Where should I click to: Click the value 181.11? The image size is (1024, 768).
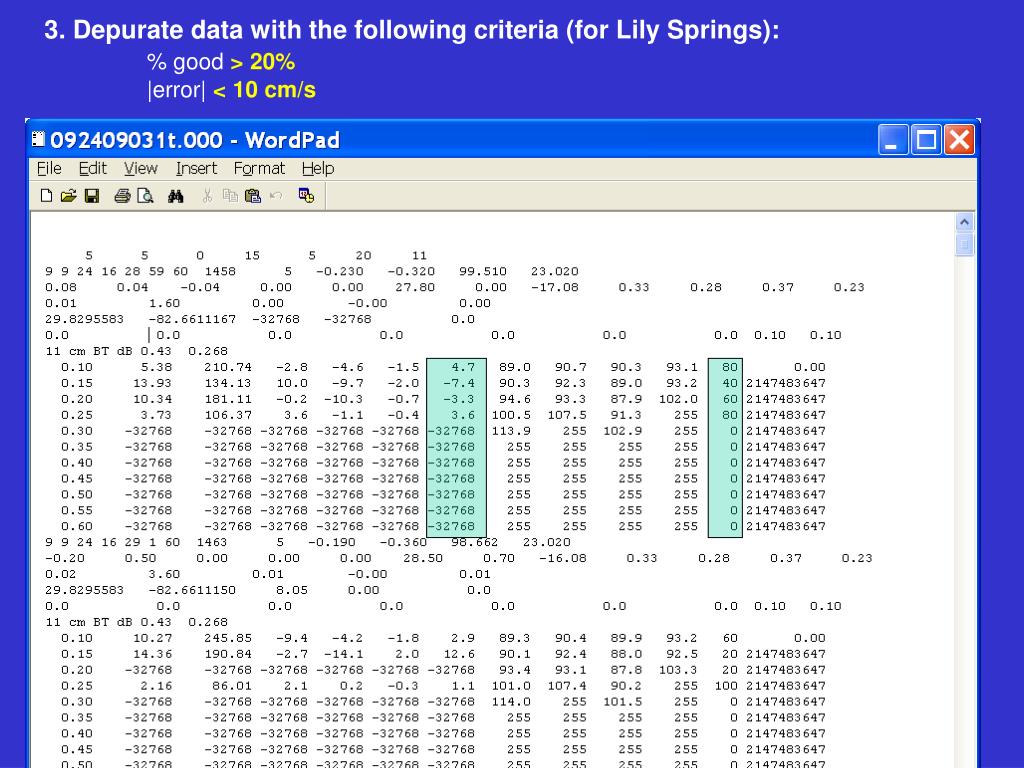pos(228,399)
